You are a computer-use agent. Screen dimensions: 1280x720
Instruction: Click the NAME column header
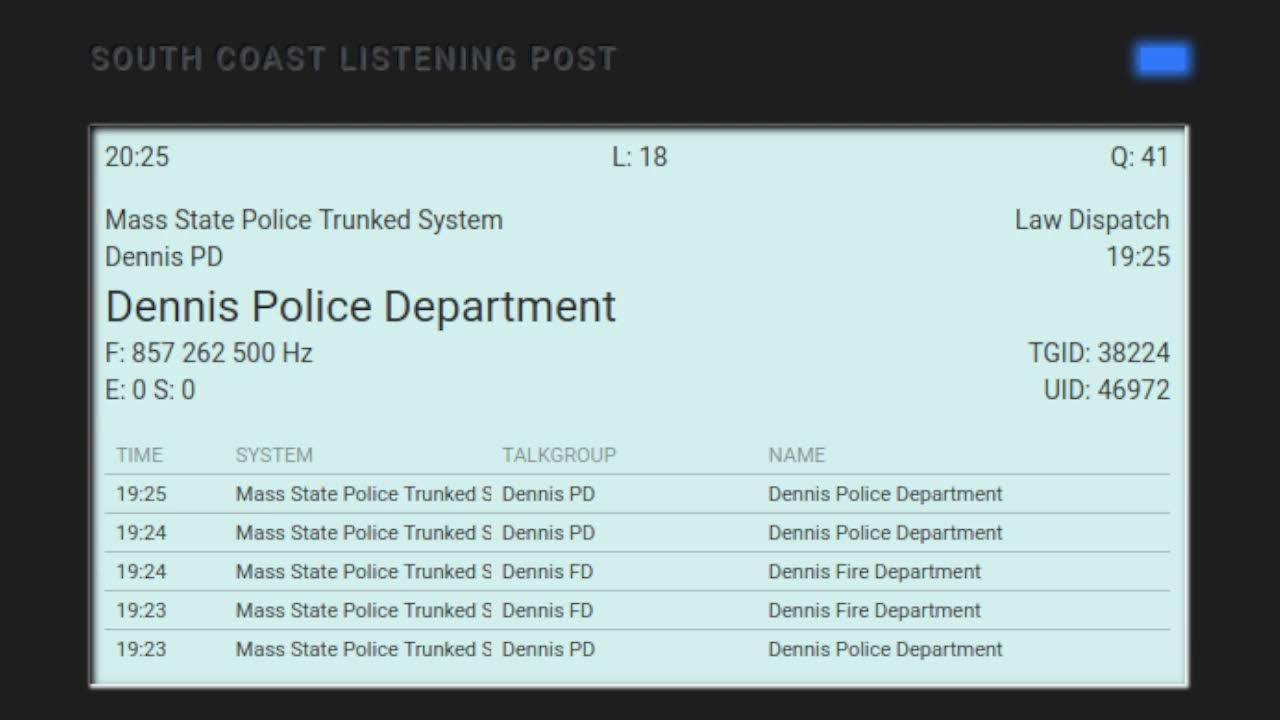click(796, 455)
